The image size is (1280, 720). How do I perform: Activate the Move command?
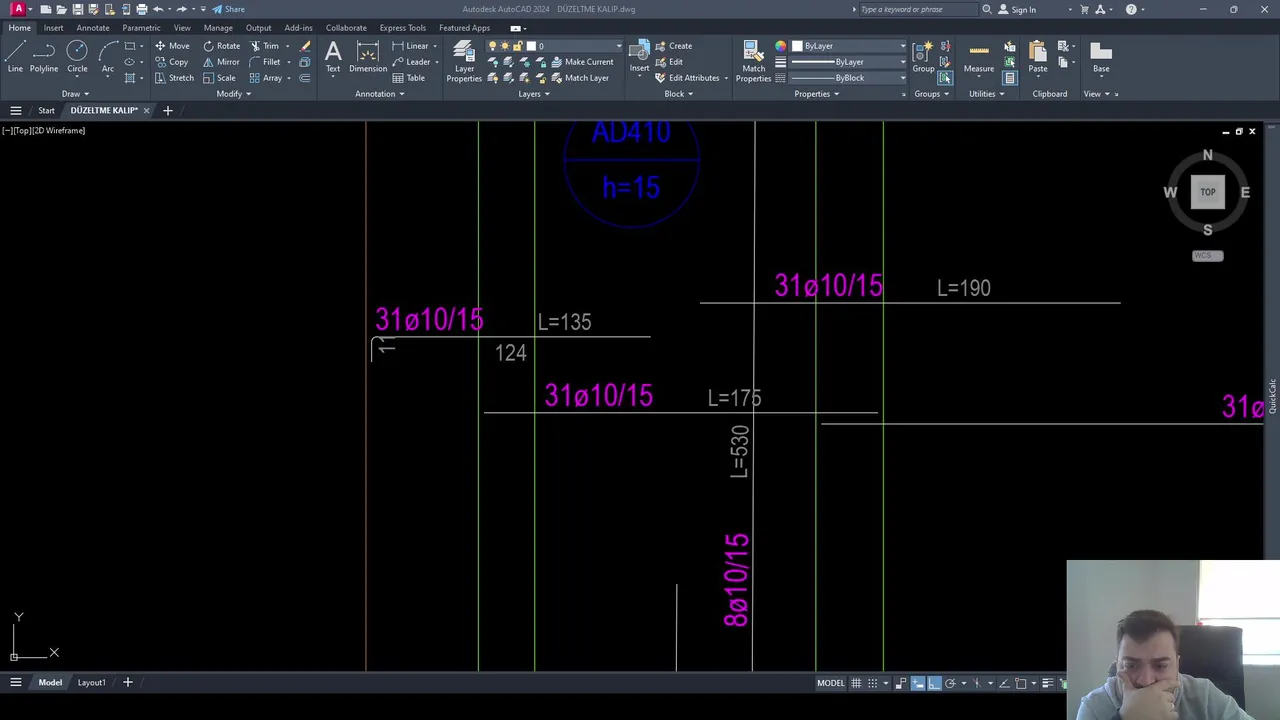(x=172, y=46)
